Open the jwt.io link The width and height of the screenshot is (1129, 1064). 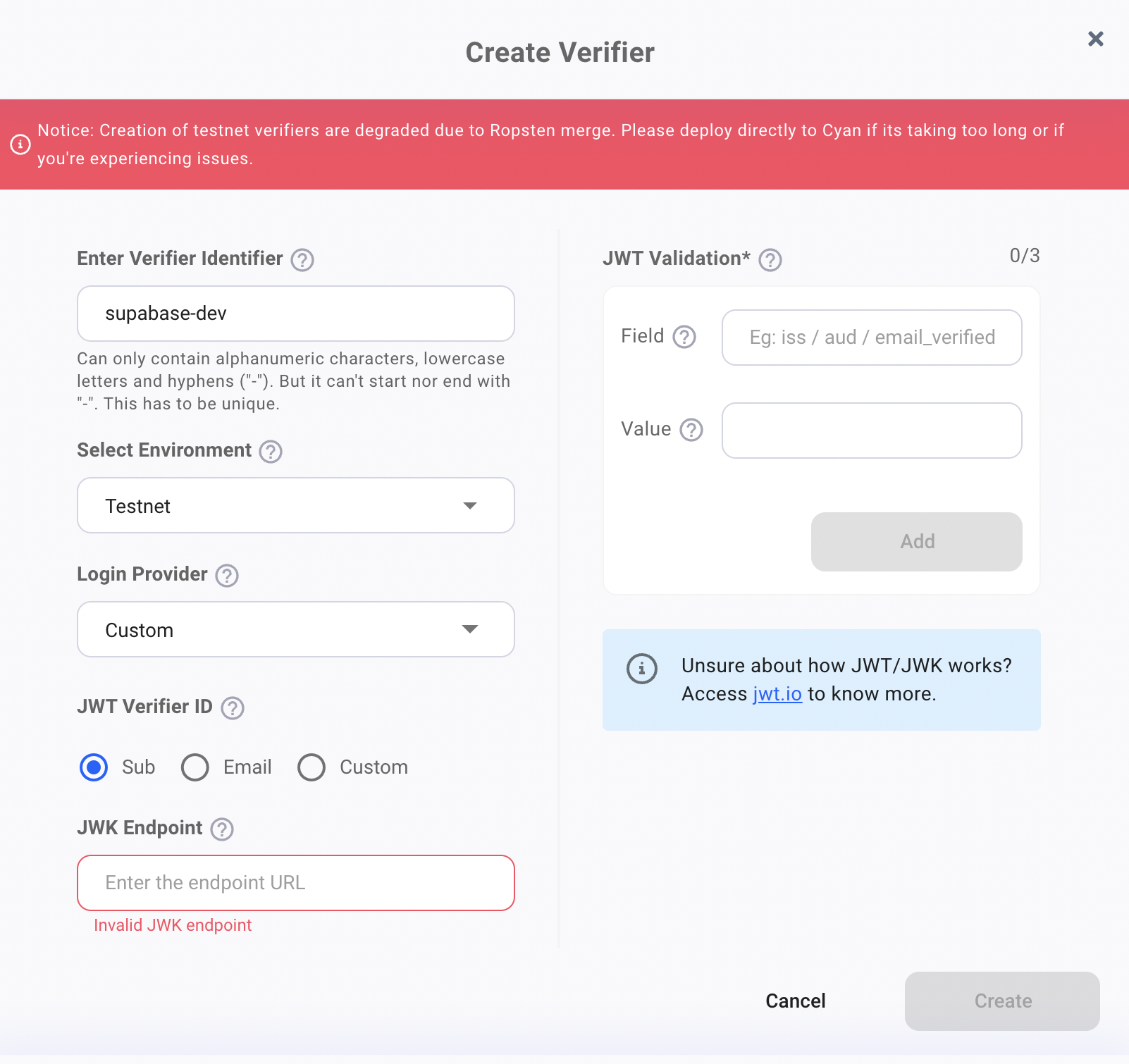click(777, 693)
